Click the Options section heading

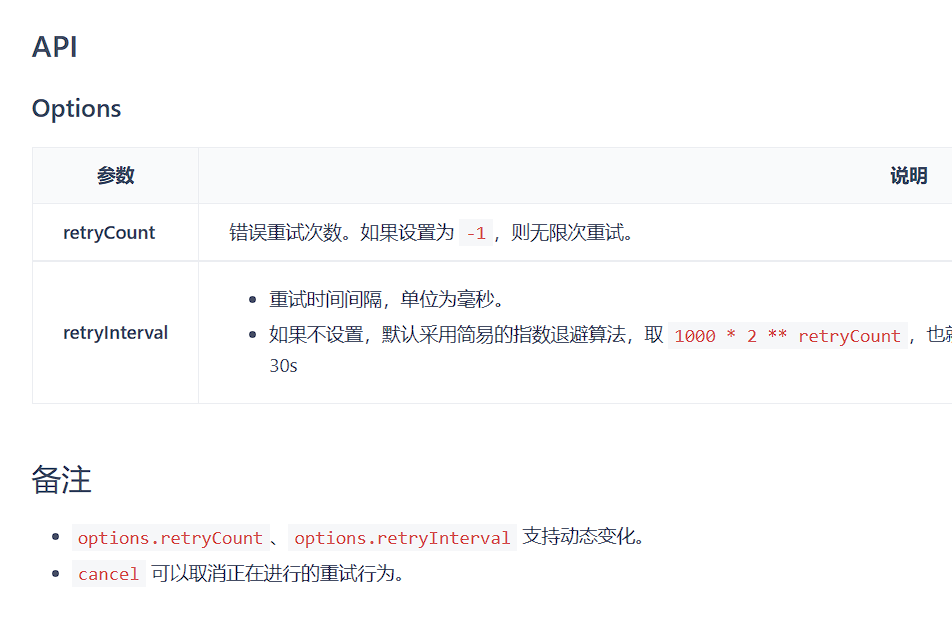tap(76, 108)
